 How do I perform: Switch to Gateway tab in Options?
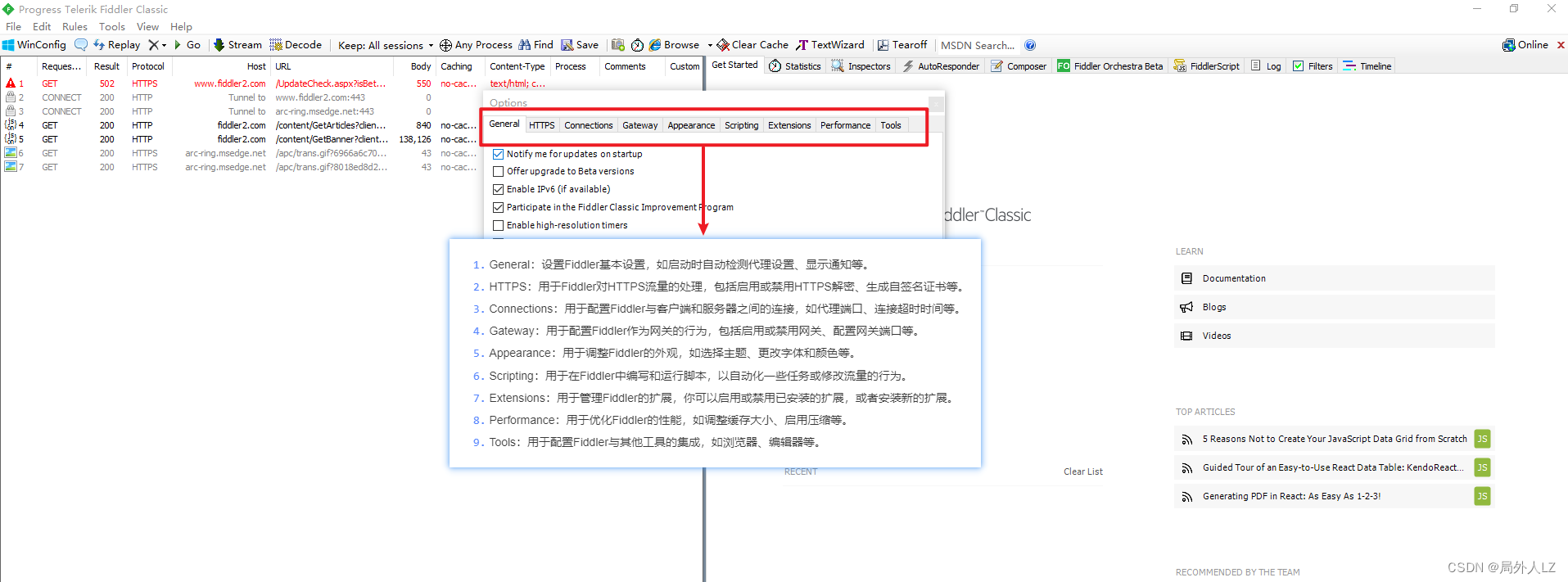(639, 125)
